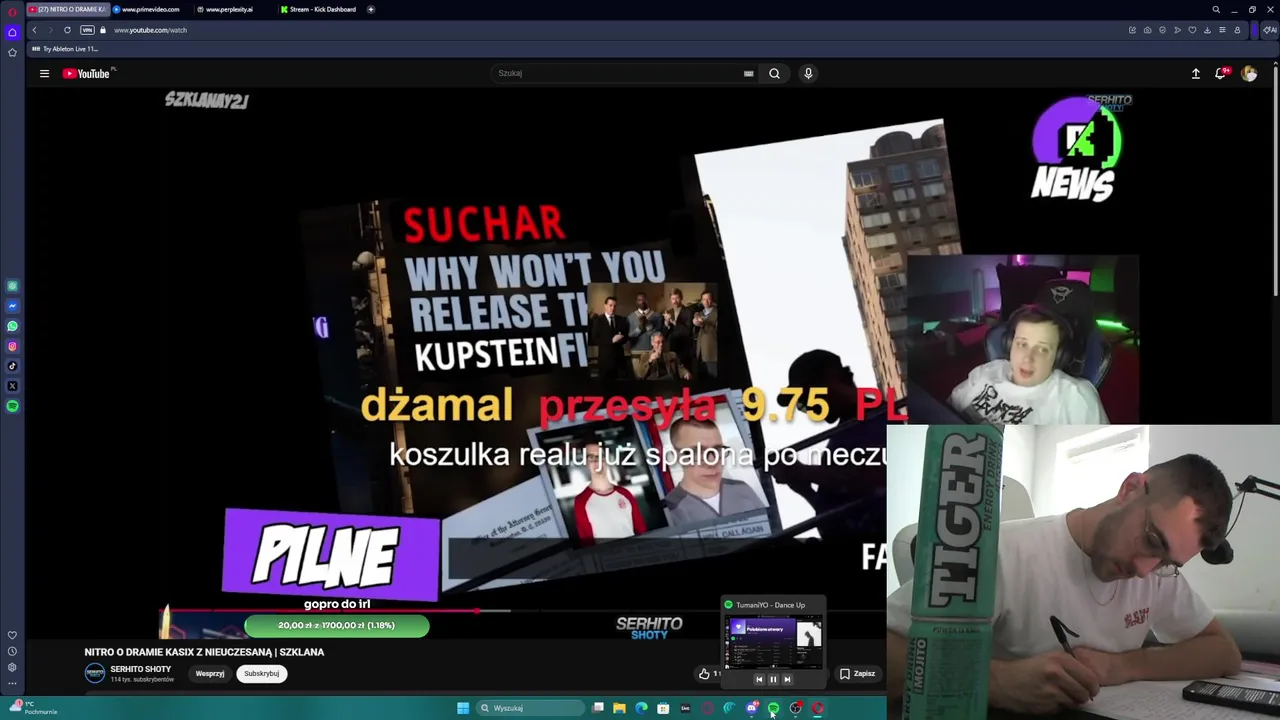Go to the YouTube home logo
This screenshot has width=1280, height=720.
[86, 73]
